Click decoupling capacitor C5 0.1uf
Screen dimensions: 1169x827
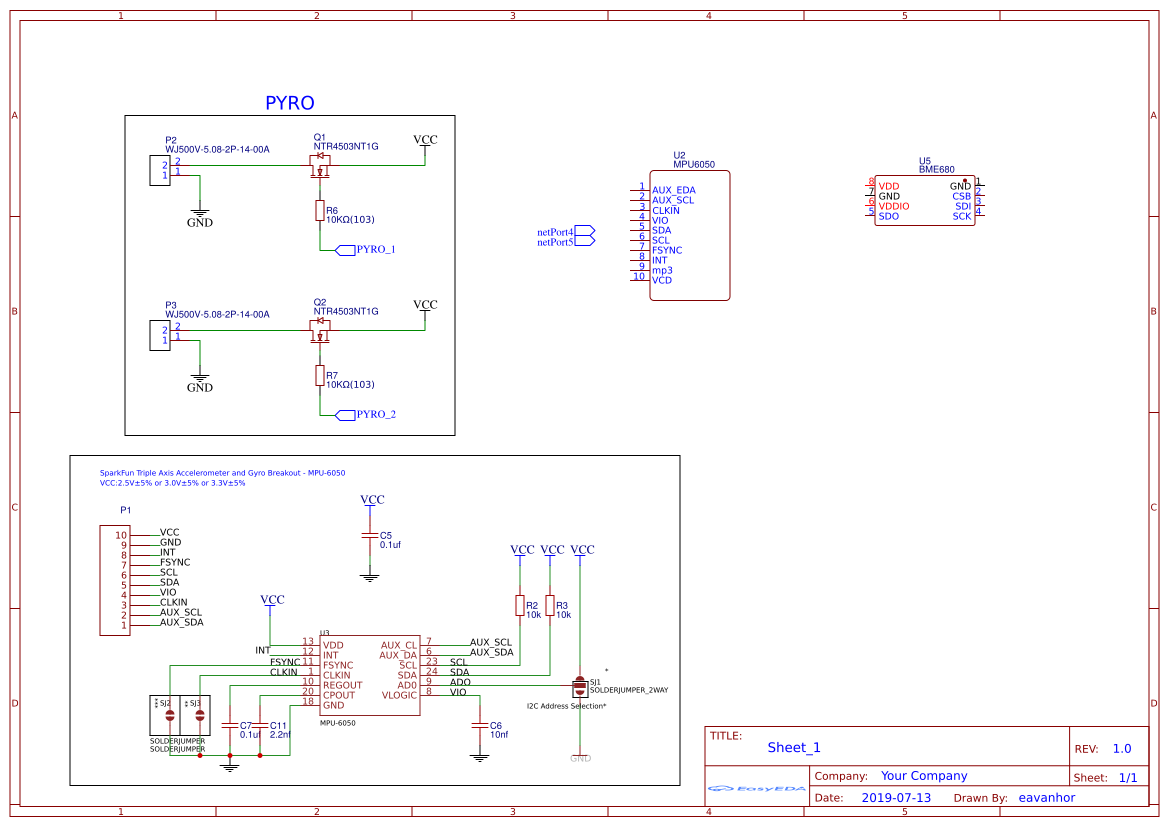pyautogui.click(x=372, y=534)
